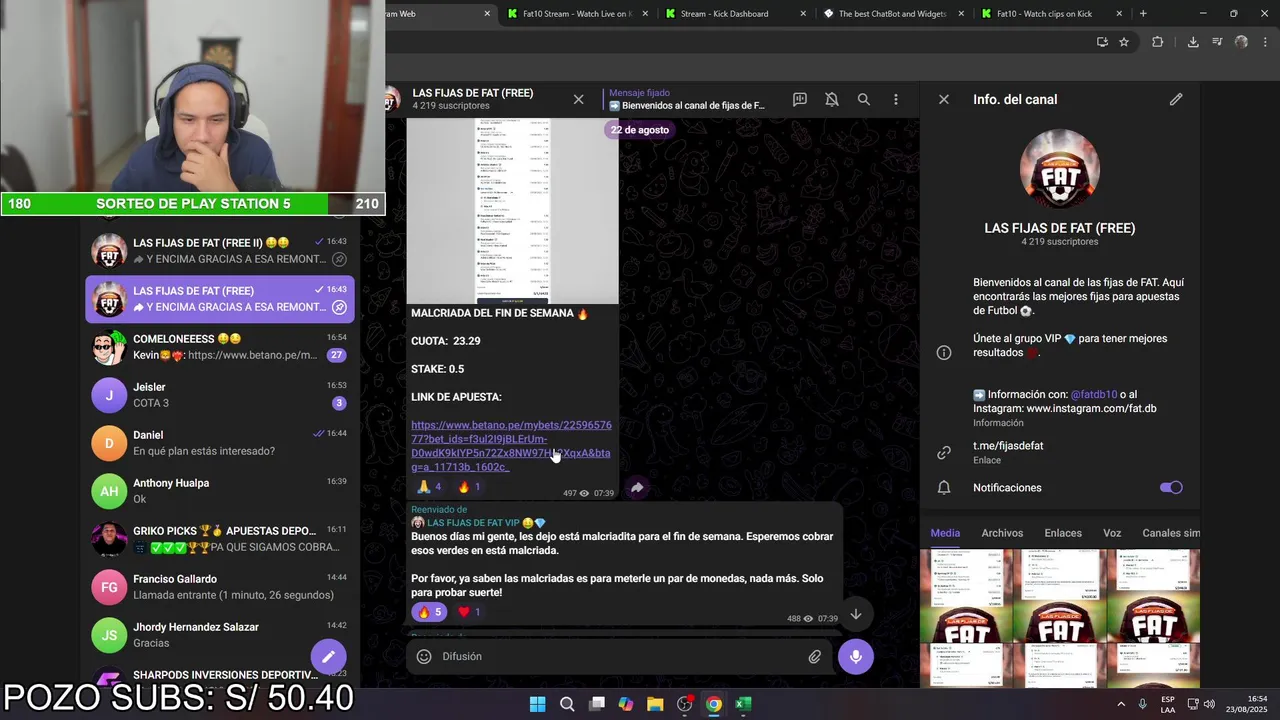Open Excel from the taskbar

[743, 704]
